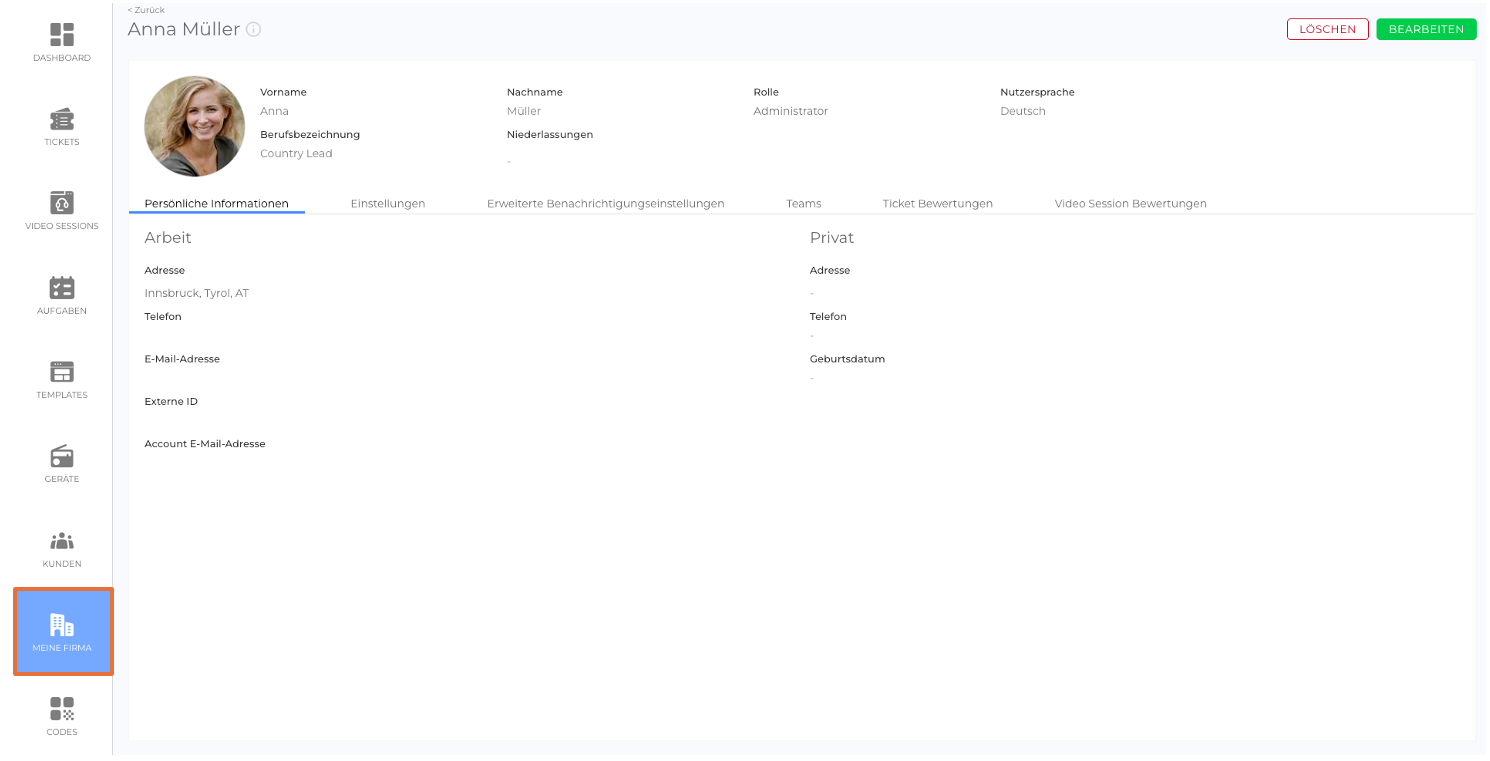Select Video Session Bewertungen tab

point(1130,203)
